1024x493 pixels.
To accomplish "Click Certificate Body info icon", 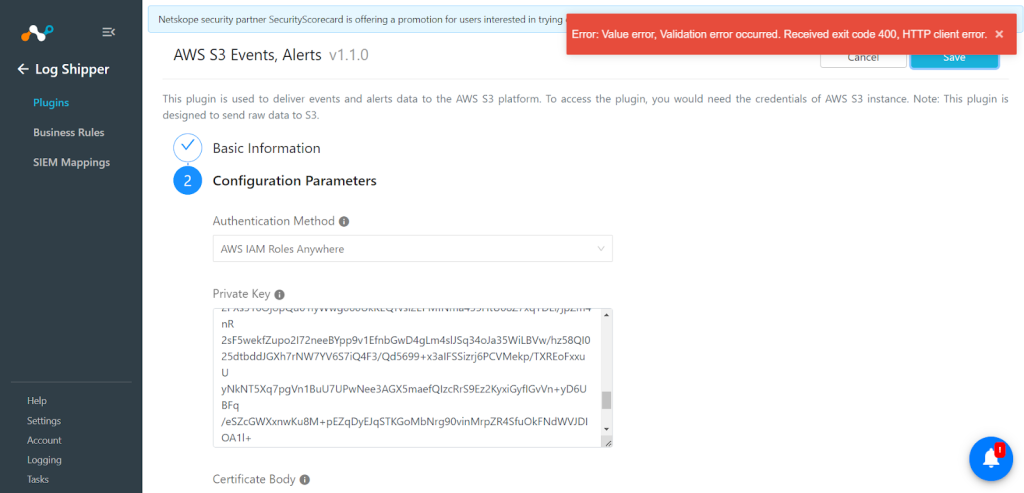I will click(x=304, y=479).
